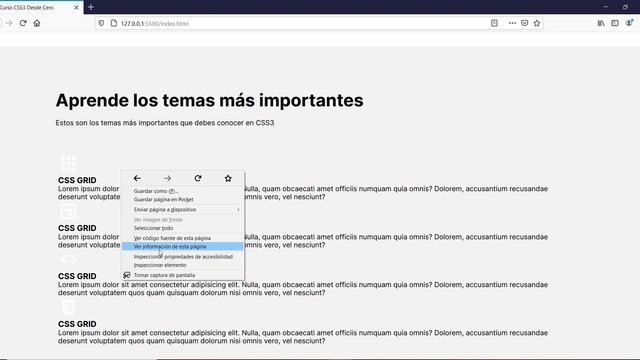Viewport: 640px width, 360px height.
Task: Bookmark page via context menu star icon
Action: [x=228, y=178]
